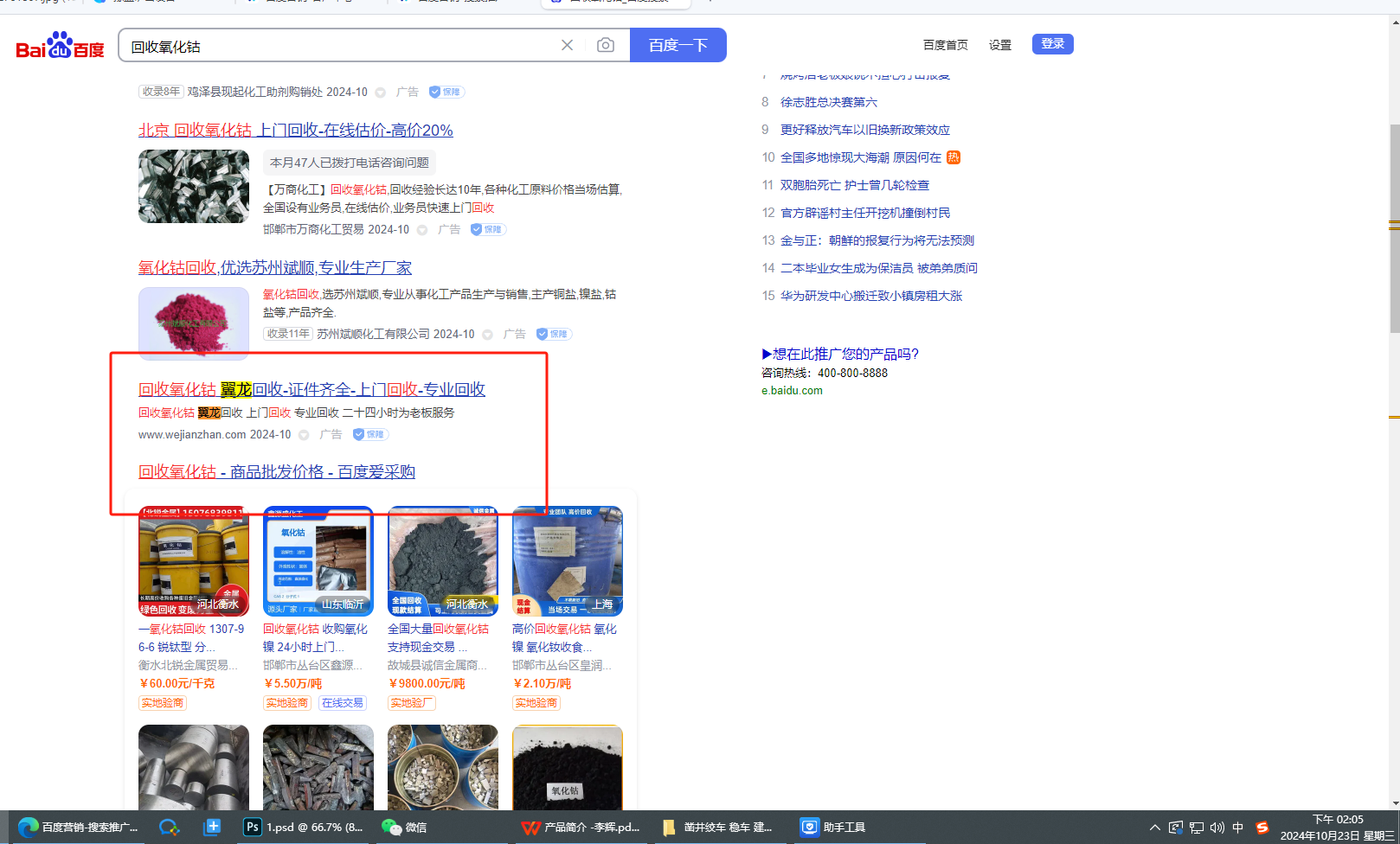Click the Baidu logo

pos(60,46)
